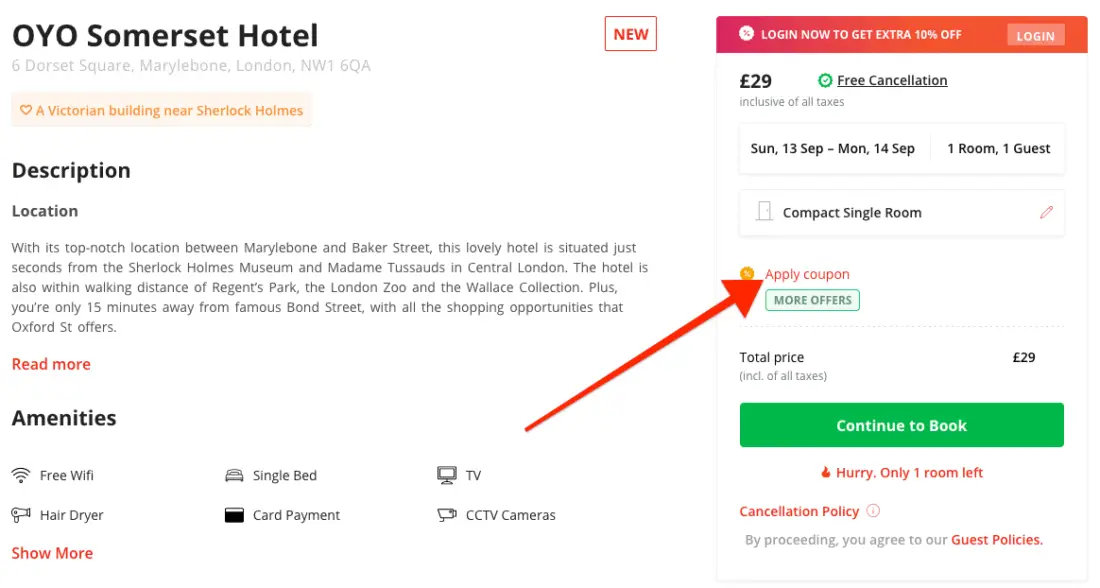Click the Card Payment amenity icon
1100x588 pixels.
[x=234, y=515]
